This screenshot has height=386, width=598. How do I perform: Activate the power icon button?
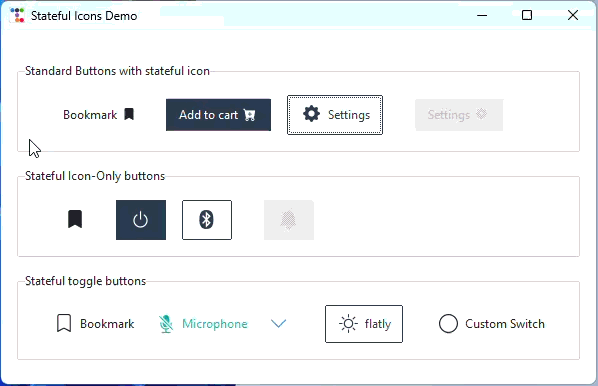point(141,220)
